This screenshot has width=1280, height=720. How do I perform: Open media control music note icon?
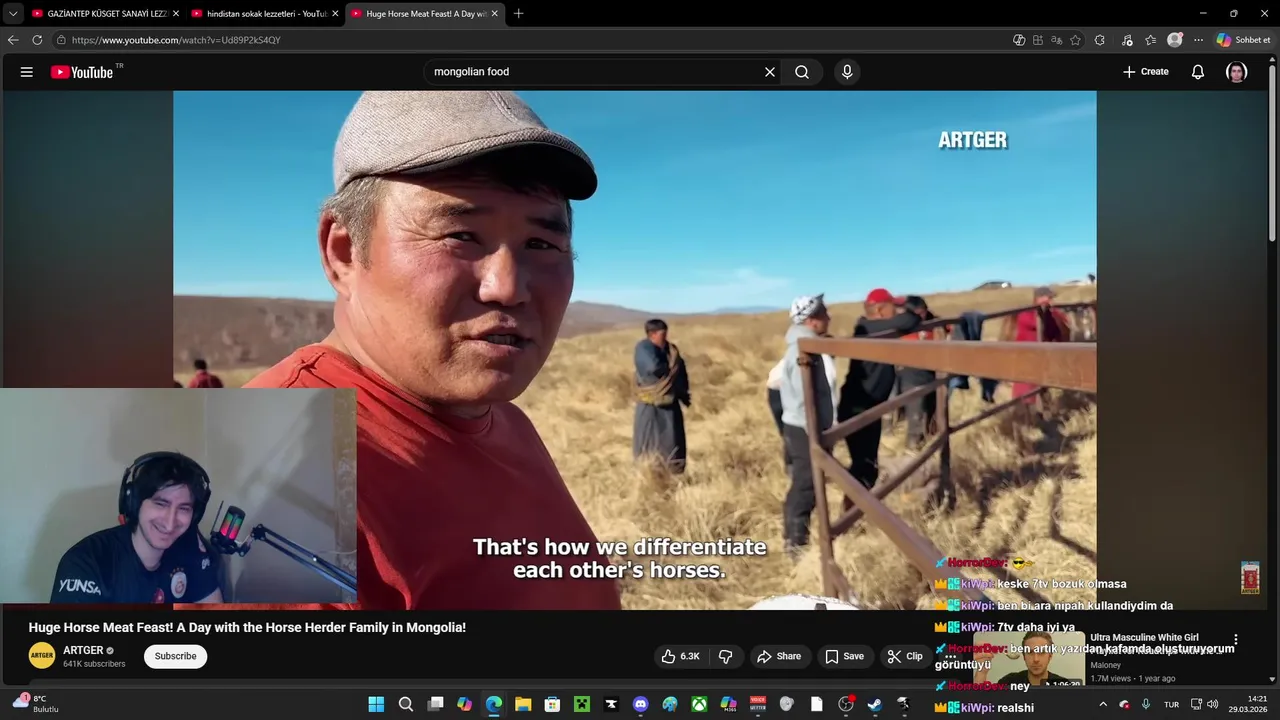tap(1127, 40)
